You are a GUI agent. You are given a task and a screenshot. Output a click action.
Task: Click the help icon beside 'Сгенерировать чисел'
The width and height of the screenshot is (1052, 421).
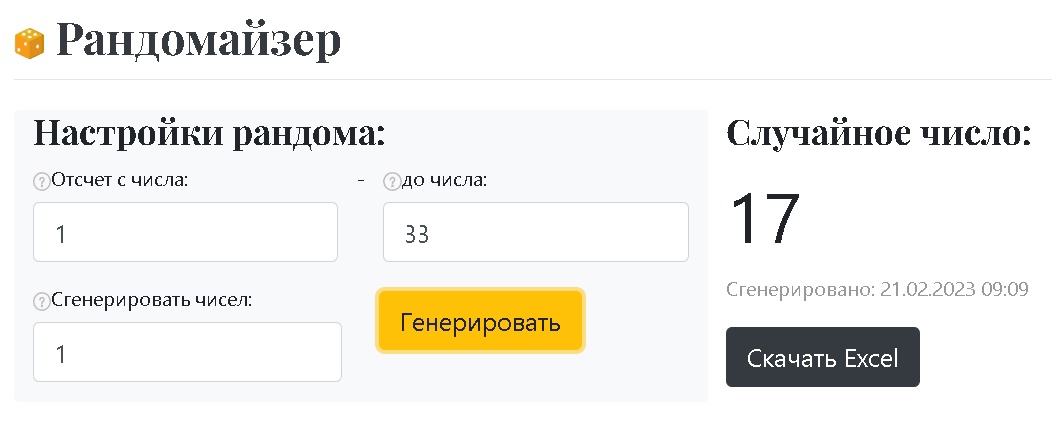[41, 301]
